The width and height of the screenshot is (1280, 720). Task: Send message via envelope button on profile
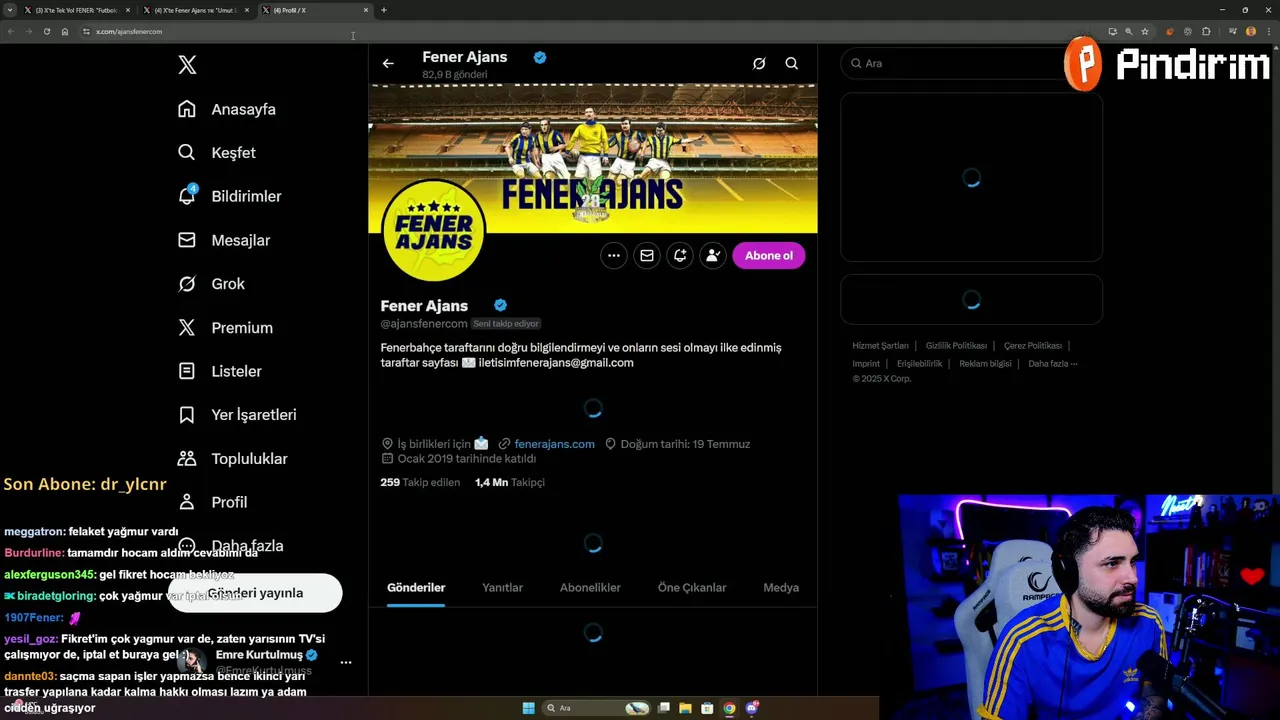pos(647,256)
